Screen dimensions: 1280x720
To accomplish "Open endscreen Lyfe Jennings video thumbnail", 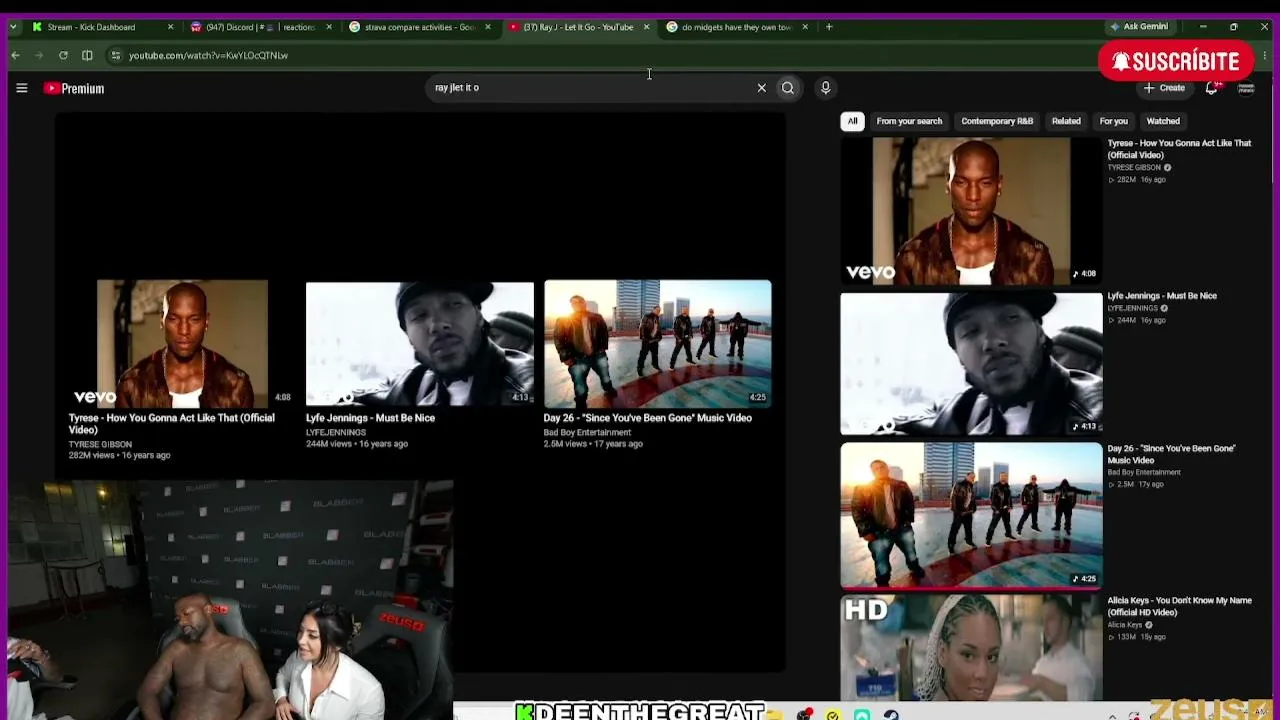I will tap(420, 343).
